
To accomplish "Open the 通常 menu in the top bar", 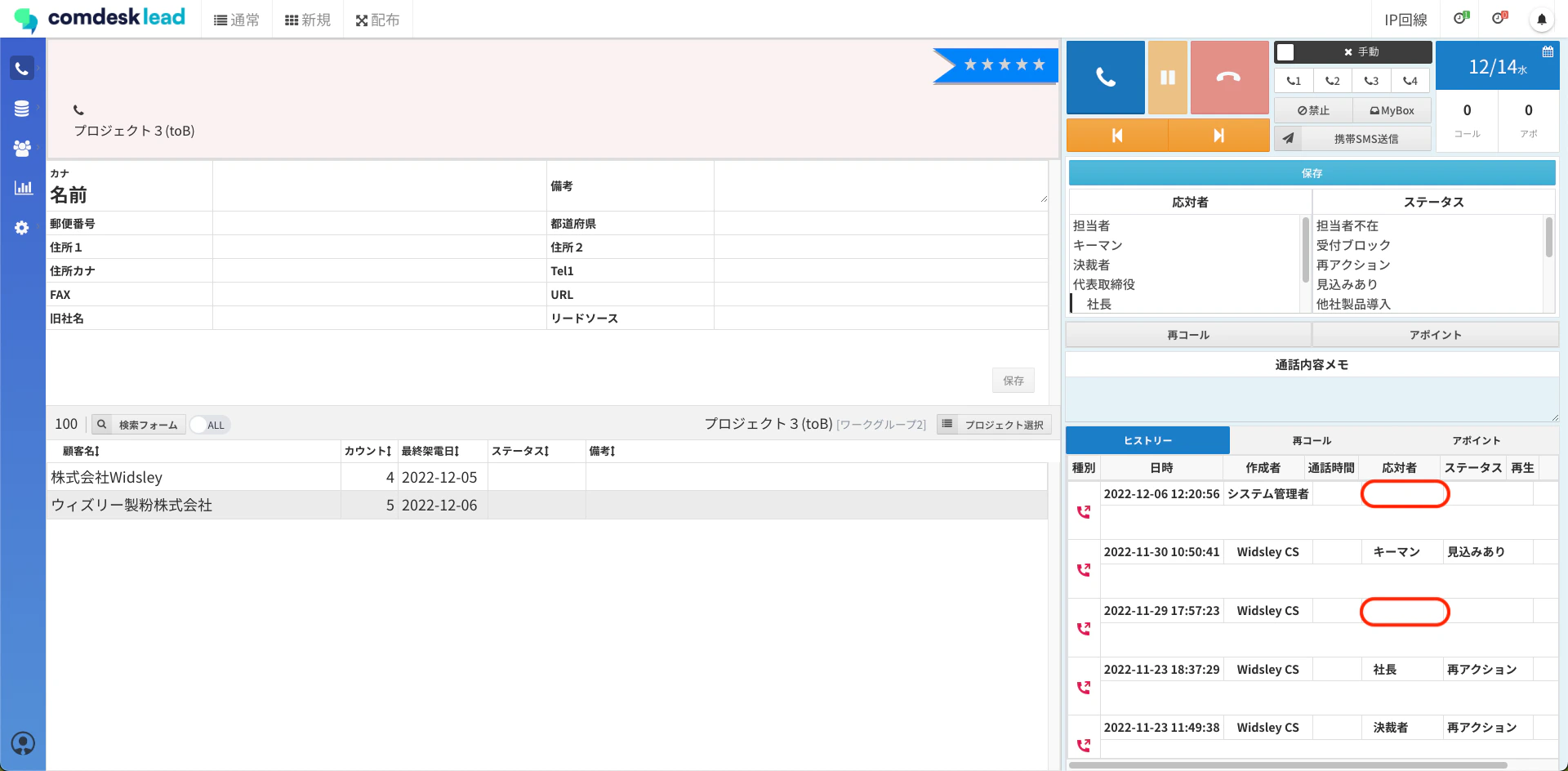I will [237, 20].
